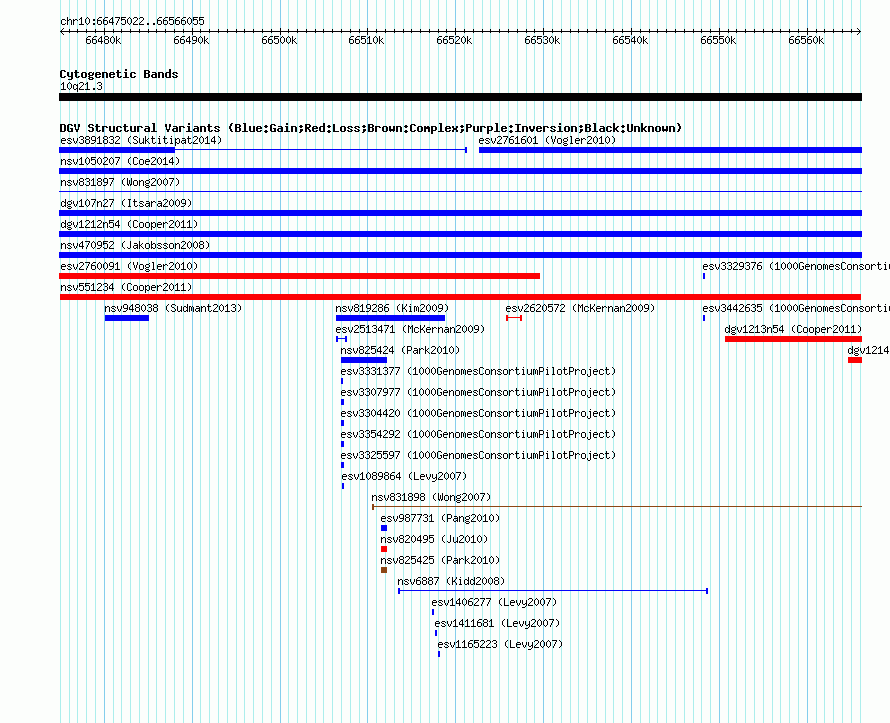Image resolution: width=890 pixels, height=723 pixels.
Task: Click the brown line under nsv831898
Action: click(x=617, y=507)
